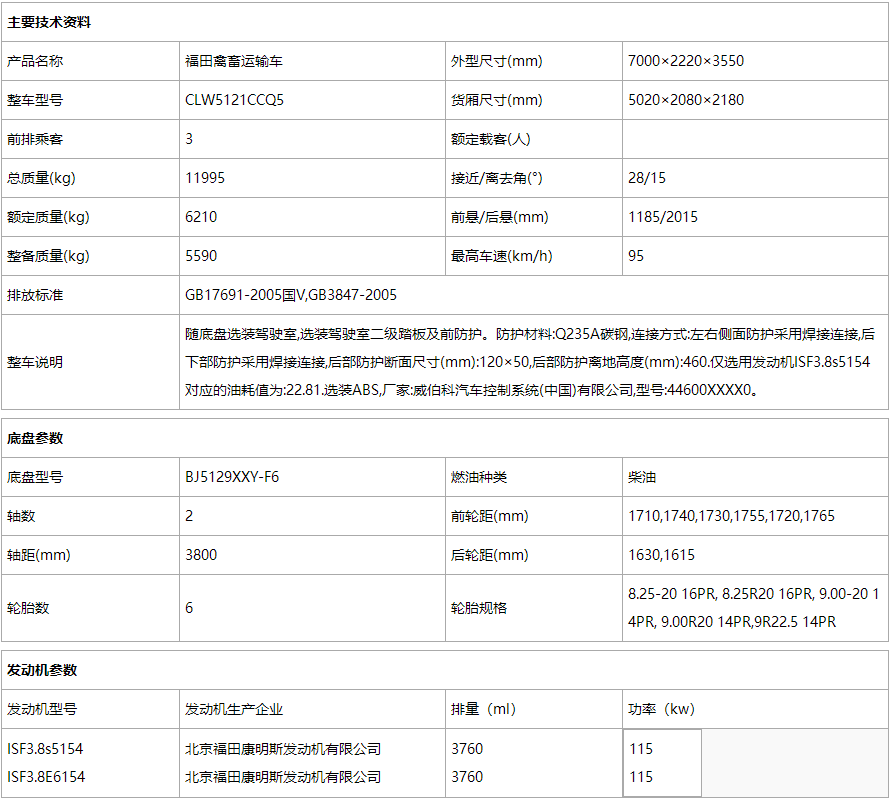Image resolution: width=890 pixels, height=800 pixels.
Task: Click the product name 福田禽畜运输车
Action: pyautogui.click(x=234, y=61)
